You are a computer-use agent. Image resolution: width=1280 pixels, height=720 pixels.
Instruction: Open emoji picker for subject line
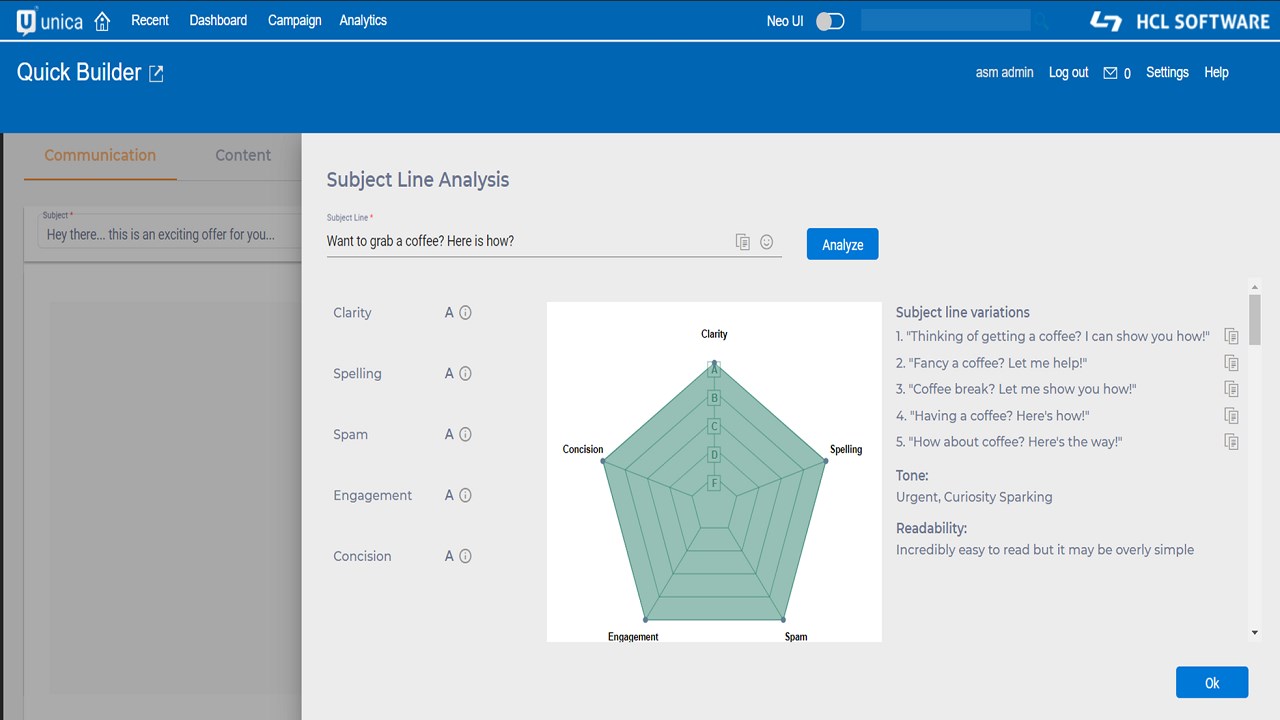[767, 242]
